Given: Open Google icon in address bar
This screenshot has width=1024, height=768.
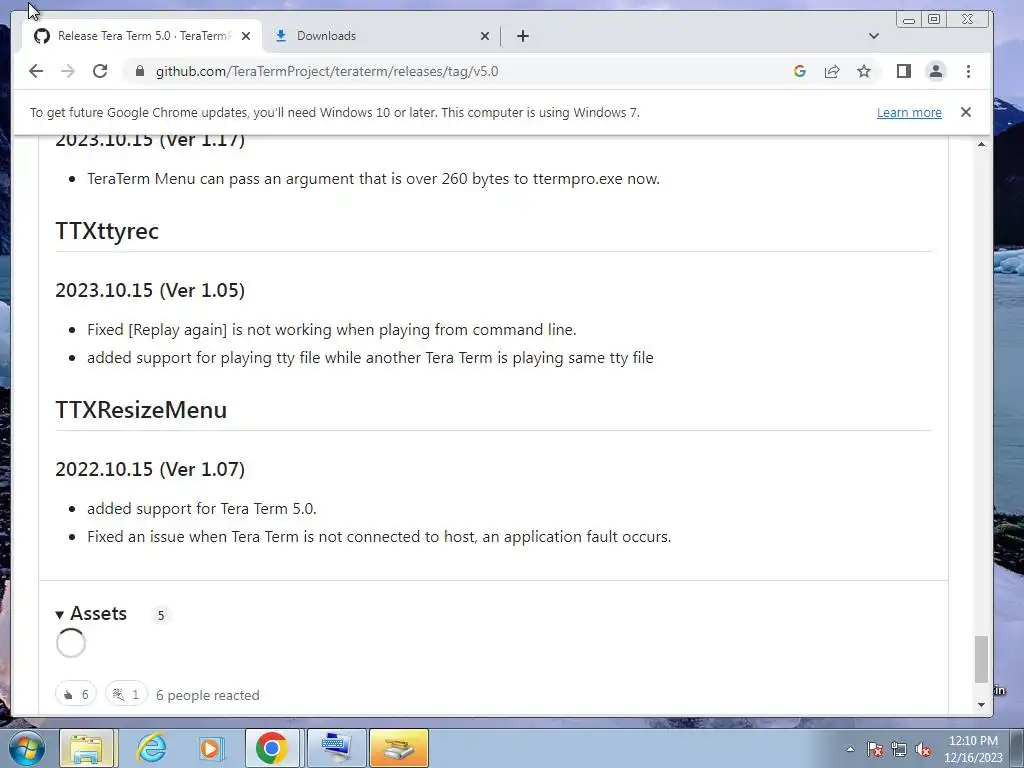Looking at the screenshot, I should [799, 71].
